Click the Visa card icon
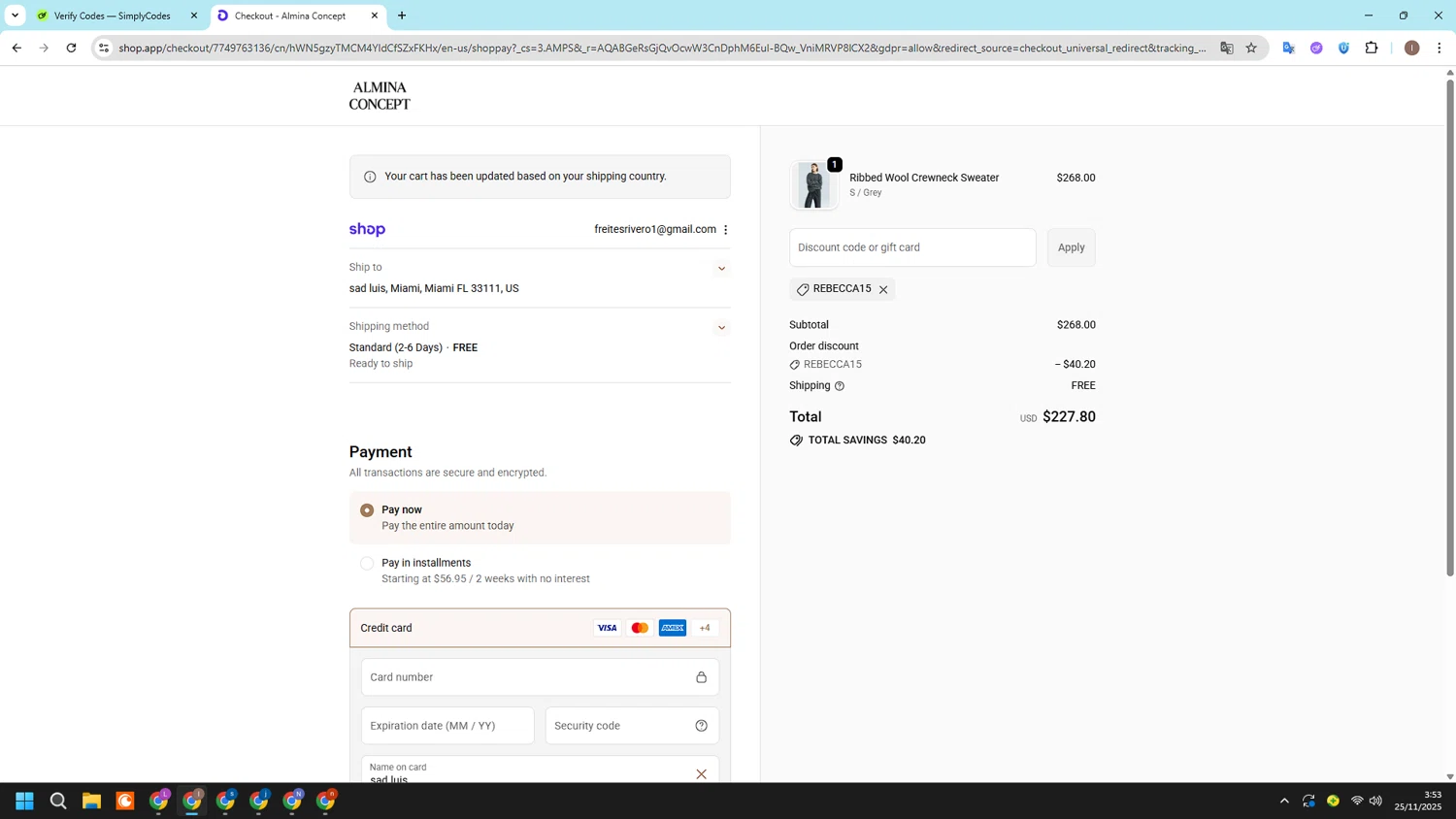1456x819 pixels. (x=607, y=628)
